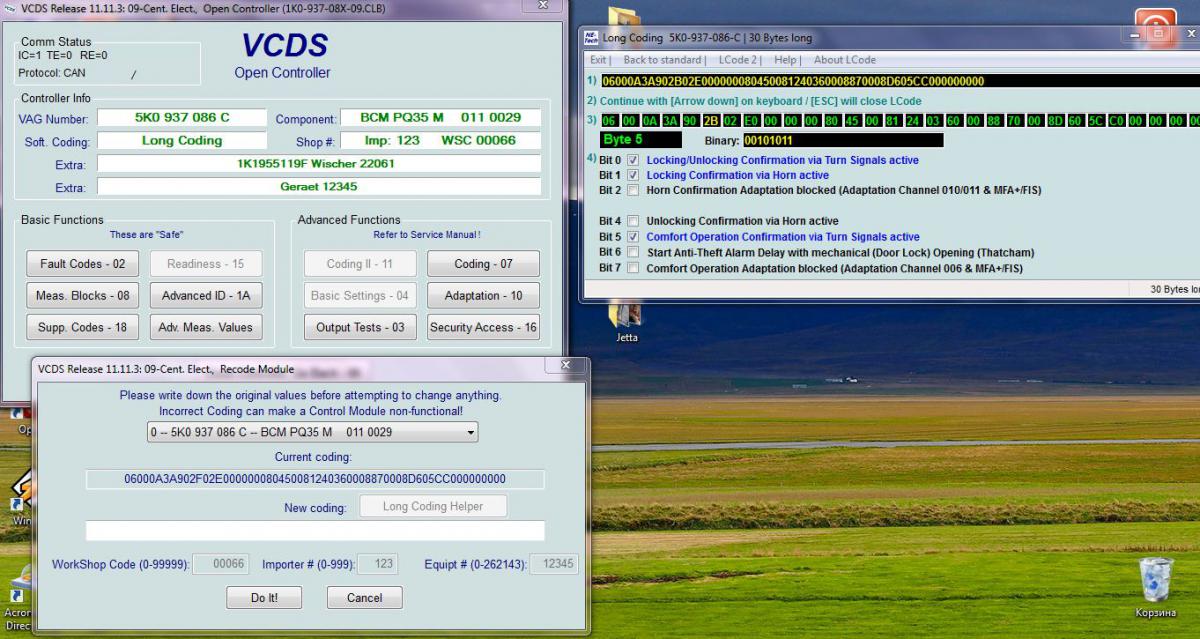Click the Extra value 1K1955119F Wischer 22061

[x=319, y=164]
